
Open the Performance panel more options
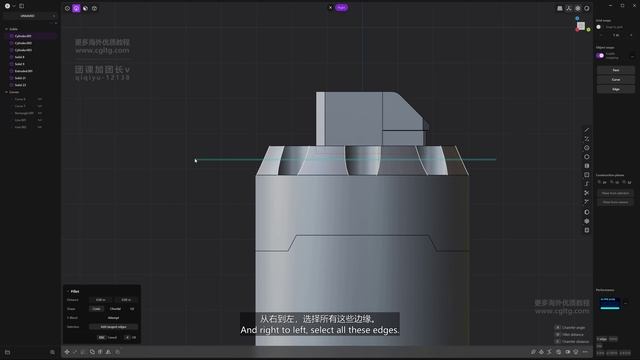[626, 303]
